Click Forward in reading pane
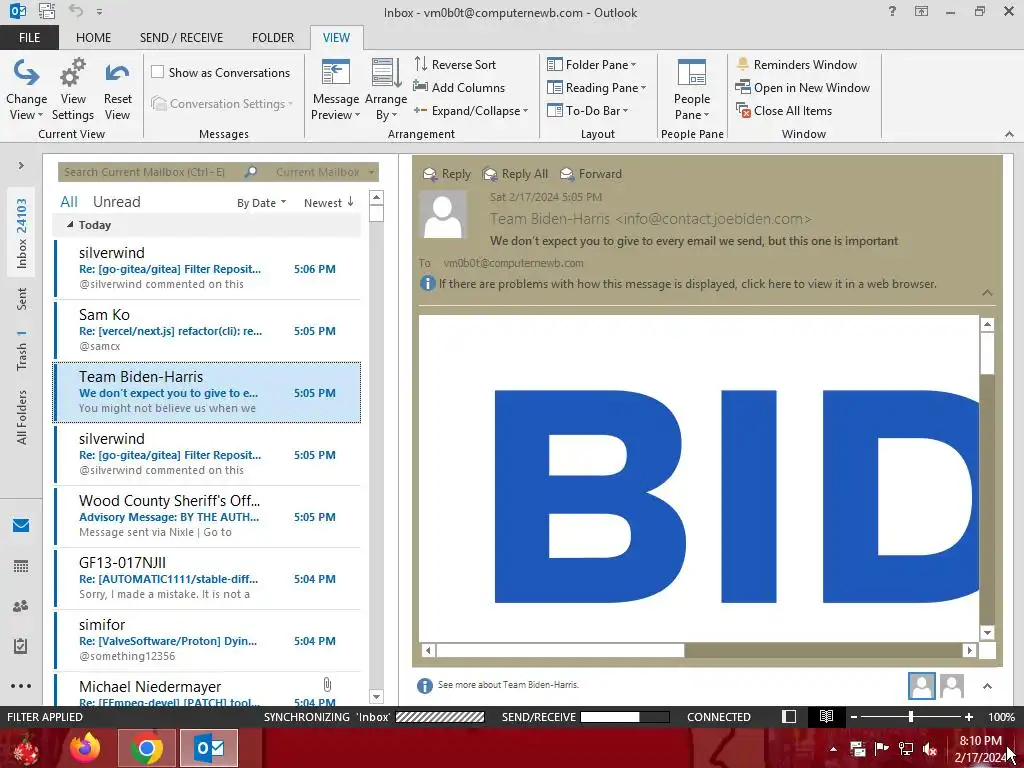 tap(591, 174)
